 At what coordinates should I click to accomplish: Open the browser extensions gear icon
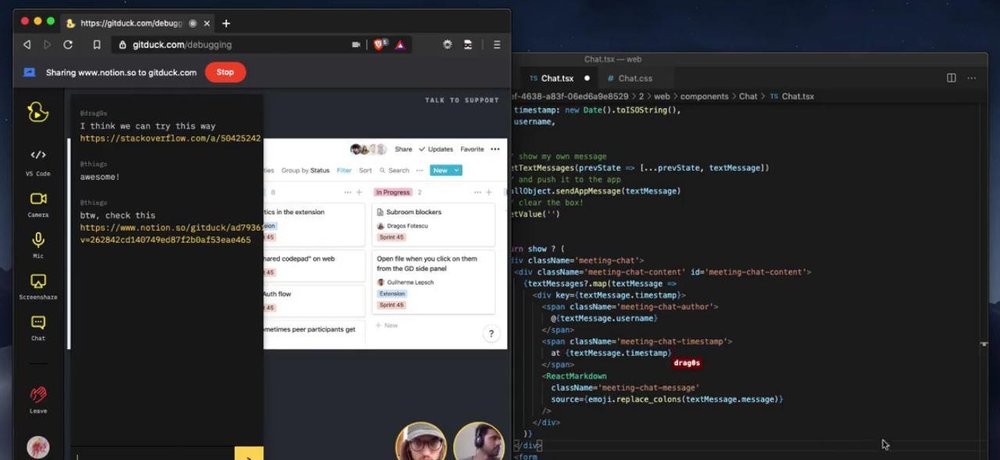(x=448, y=45)
